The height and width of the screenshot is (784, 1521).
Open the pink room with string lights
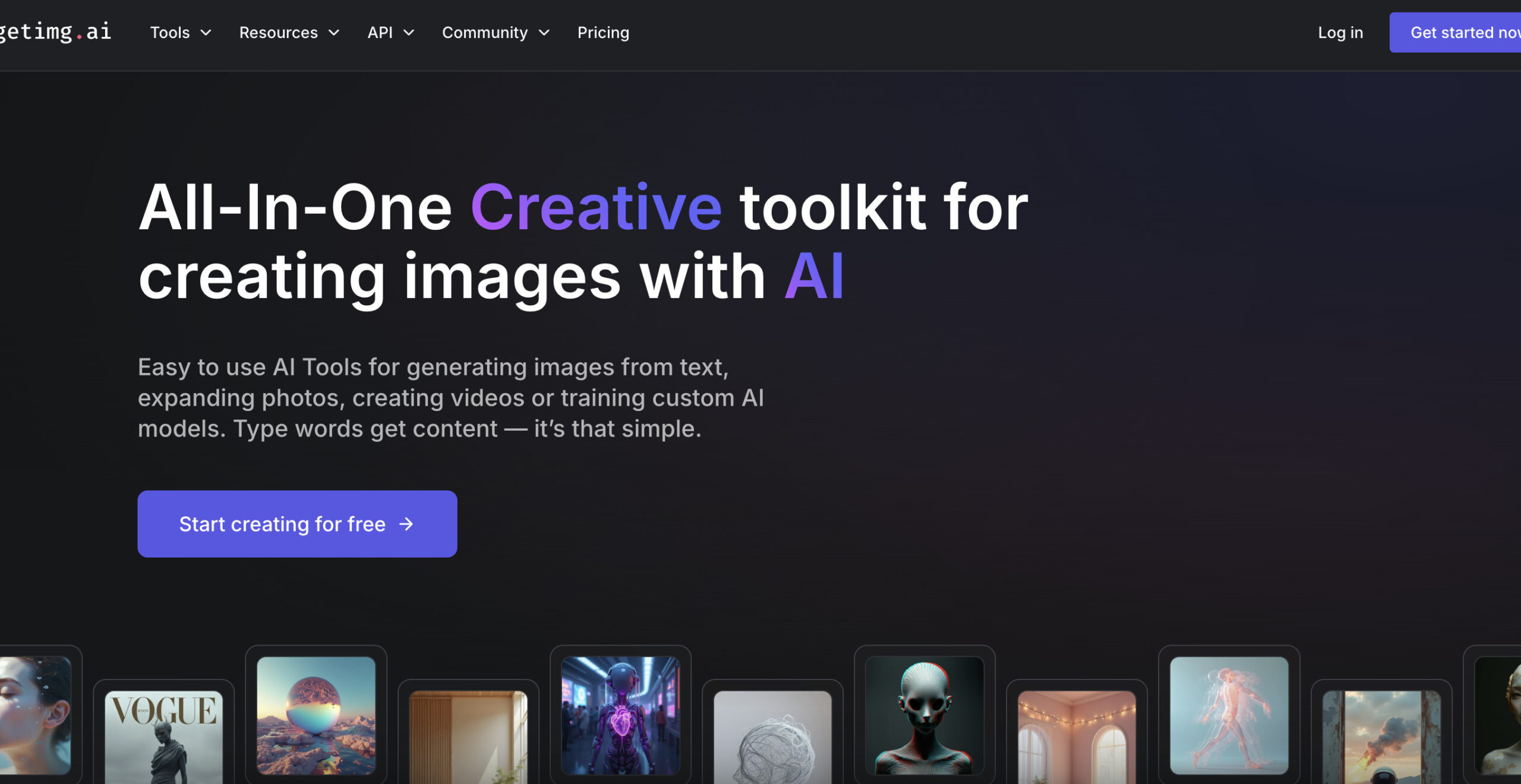(x=1077, y=736)
